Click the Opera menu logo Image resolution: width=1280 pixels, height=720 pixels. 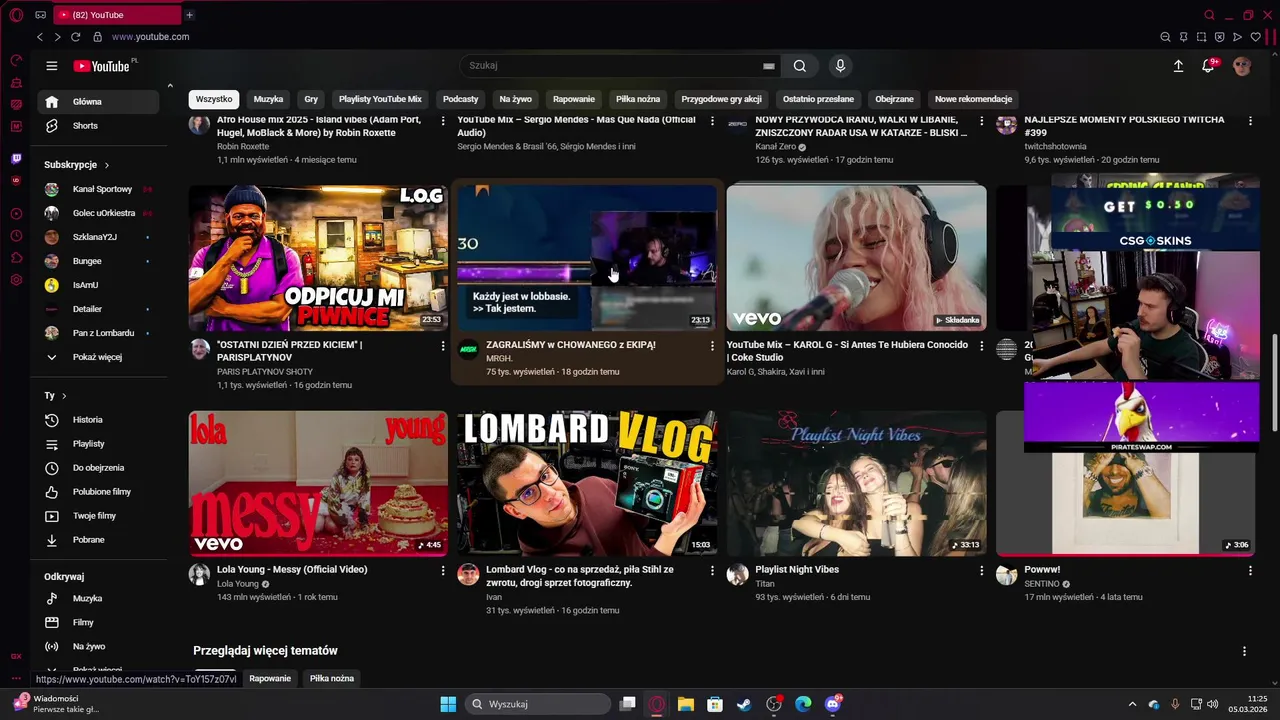click(x=16, y=15)
